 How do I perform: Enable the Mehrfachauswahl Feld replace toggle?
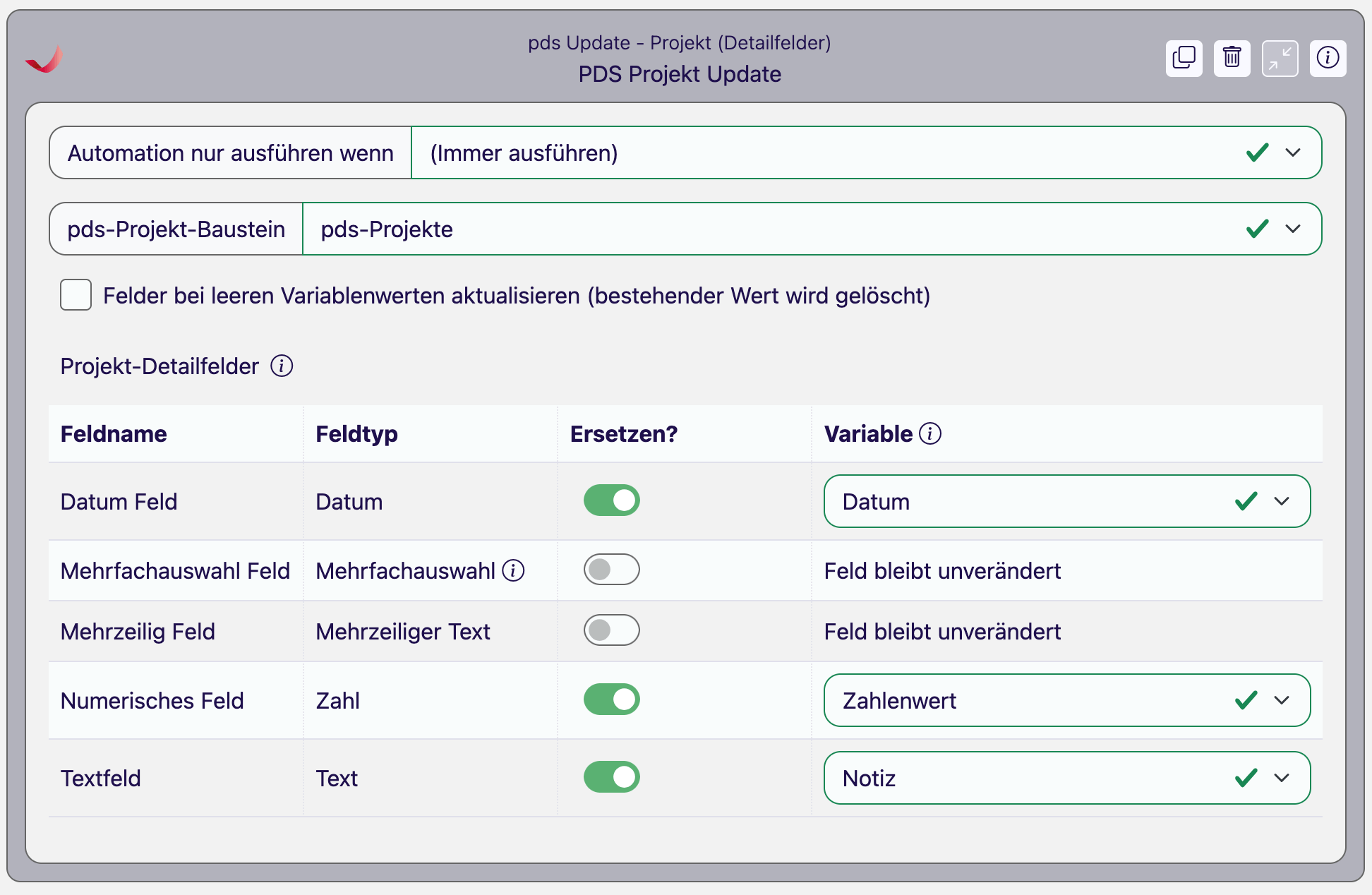point(611,570)
